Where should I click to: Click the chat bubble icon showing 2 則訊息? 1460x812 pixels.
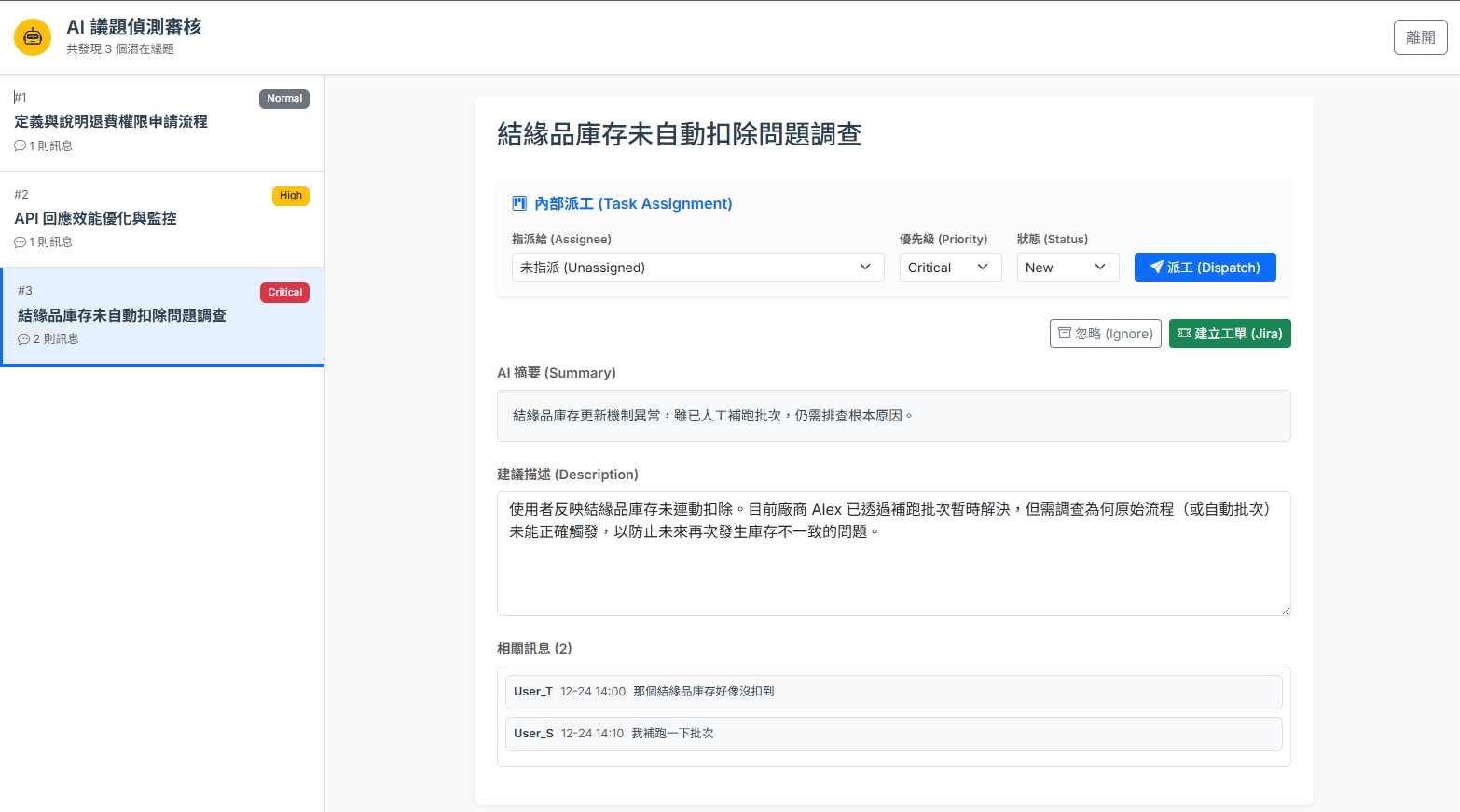click(x=22, y=338)
